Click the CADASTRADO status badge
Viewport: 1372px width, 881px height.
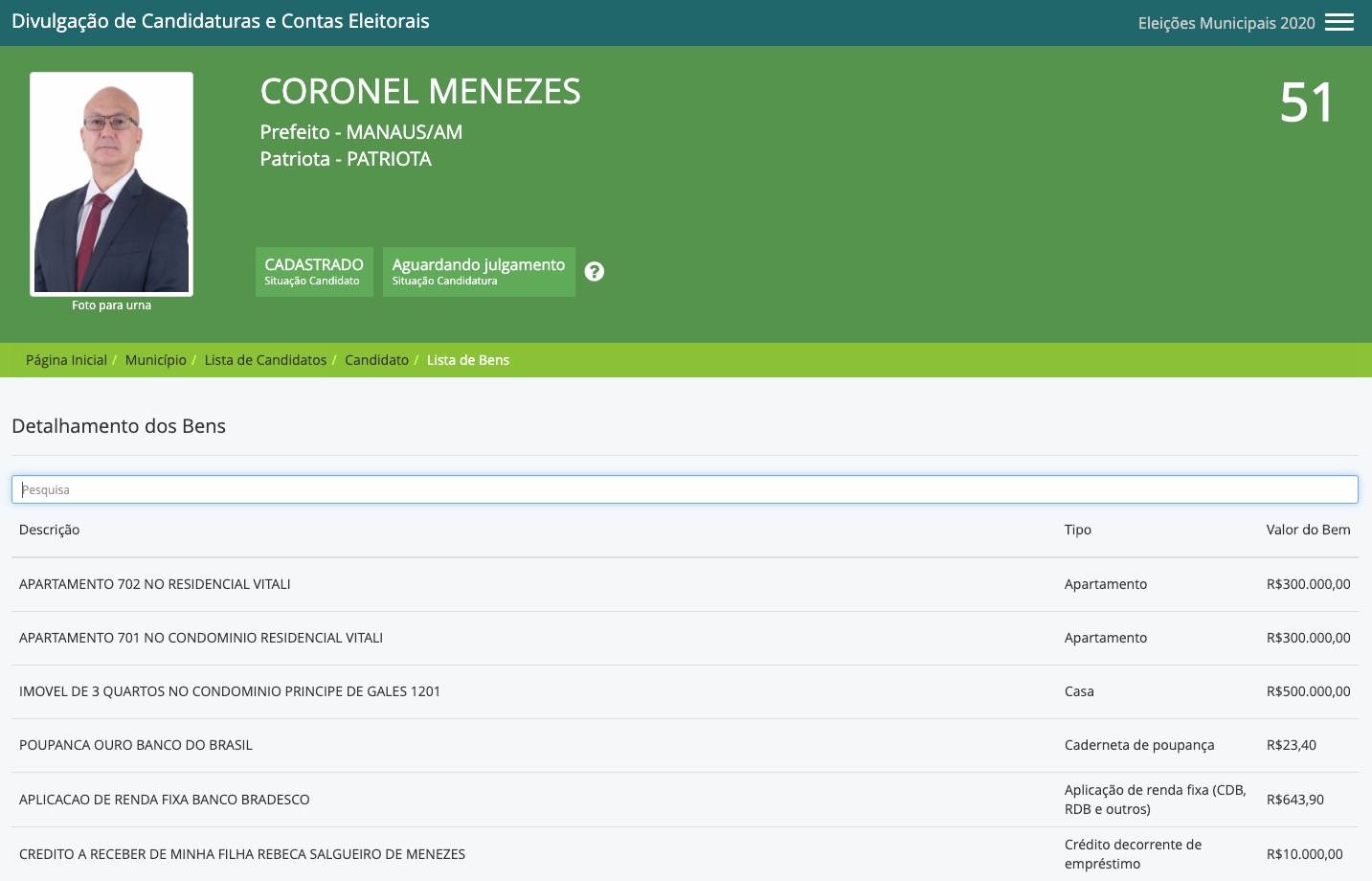pos(314,272)
